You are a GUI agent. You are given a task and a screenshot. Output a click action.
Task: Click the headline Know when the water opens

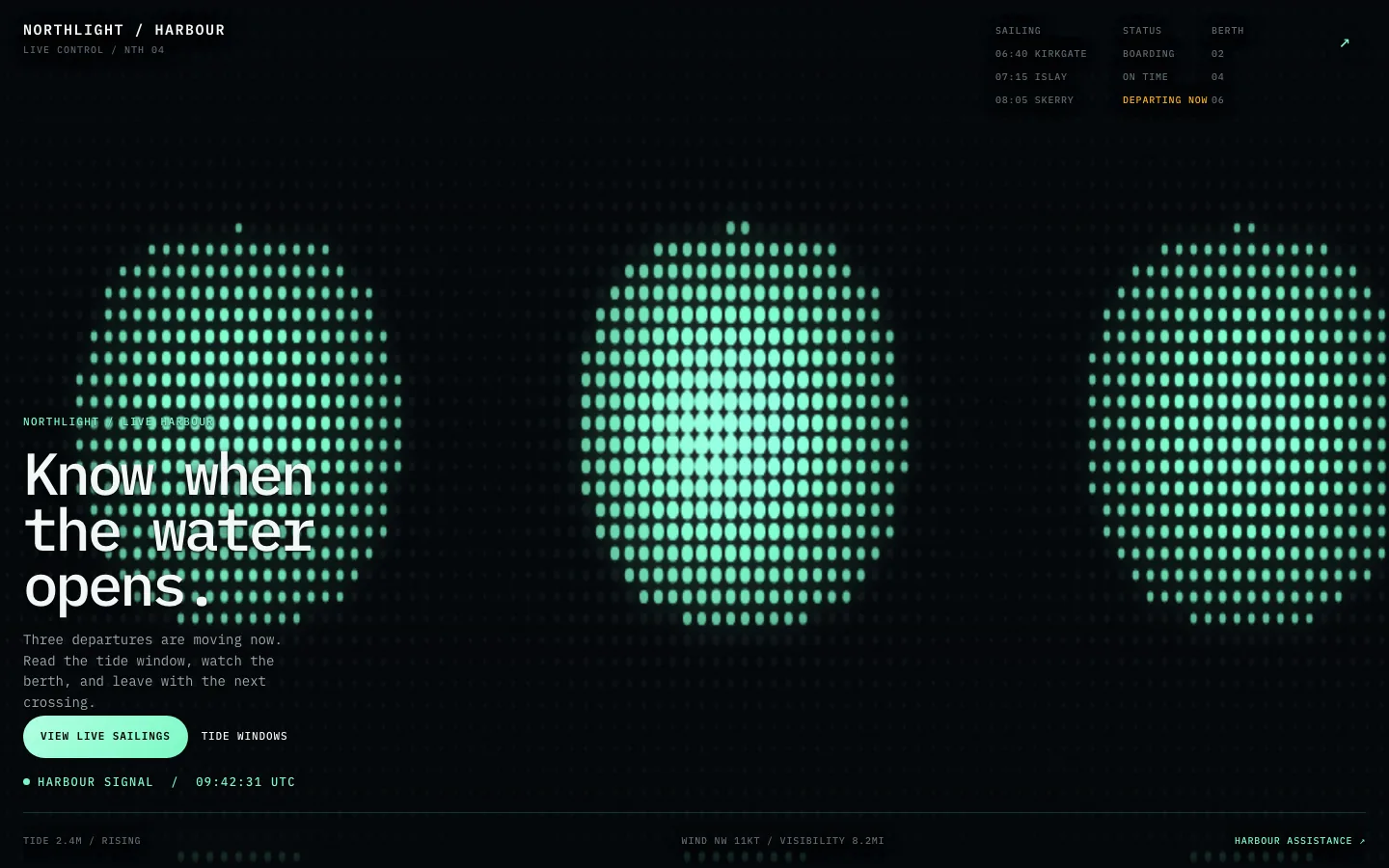coord(169,530)
